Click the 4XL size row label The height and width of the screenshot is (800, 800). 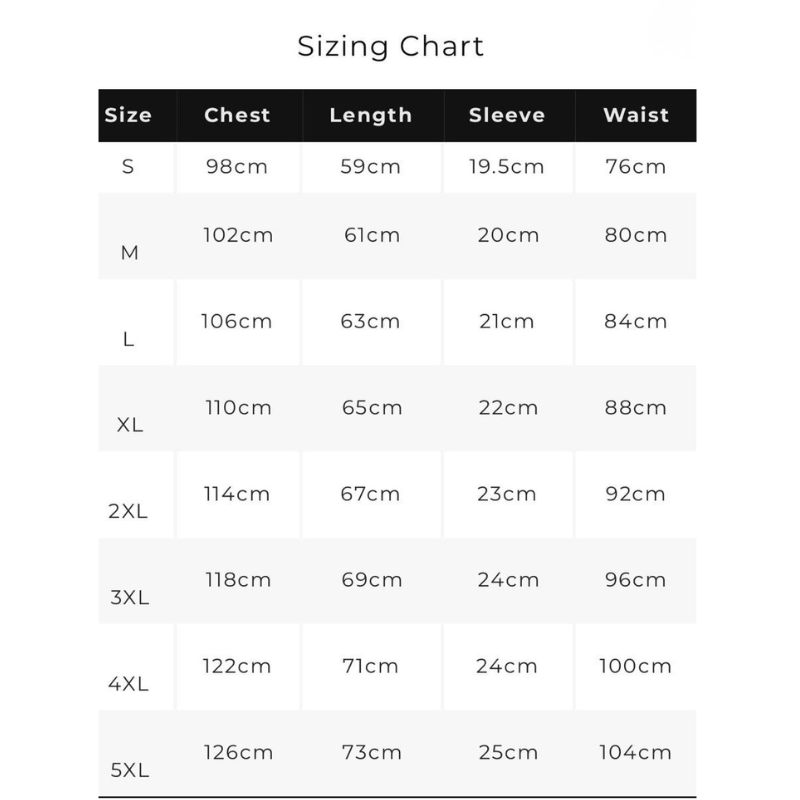point(129,684)
